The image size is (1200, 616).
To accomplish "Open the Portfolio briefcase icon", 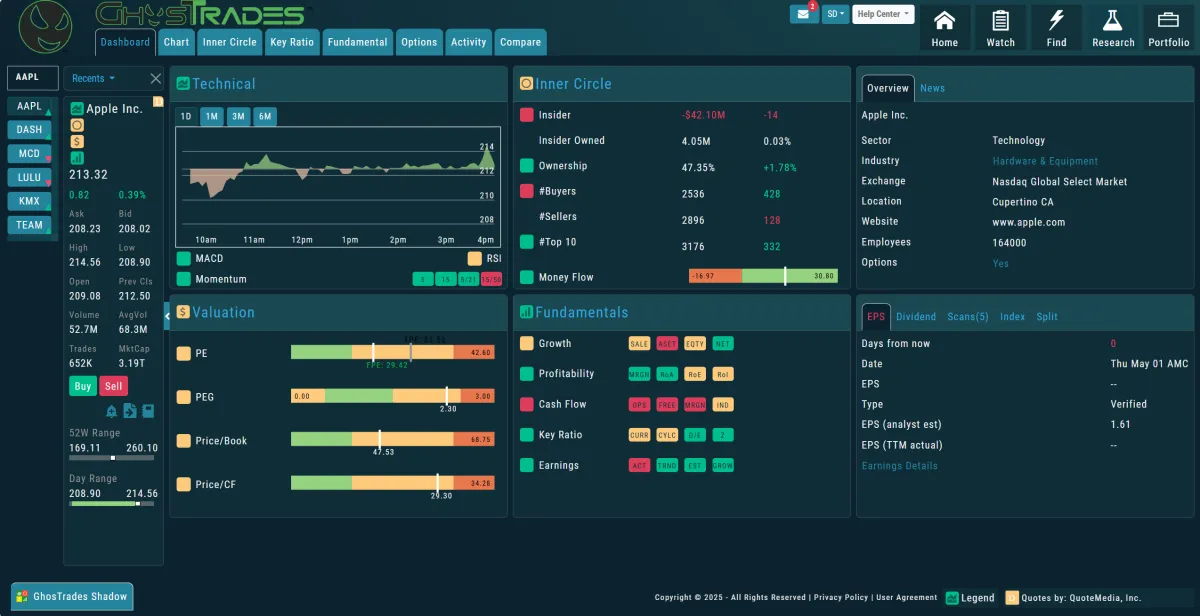I will pos(1169,28).
